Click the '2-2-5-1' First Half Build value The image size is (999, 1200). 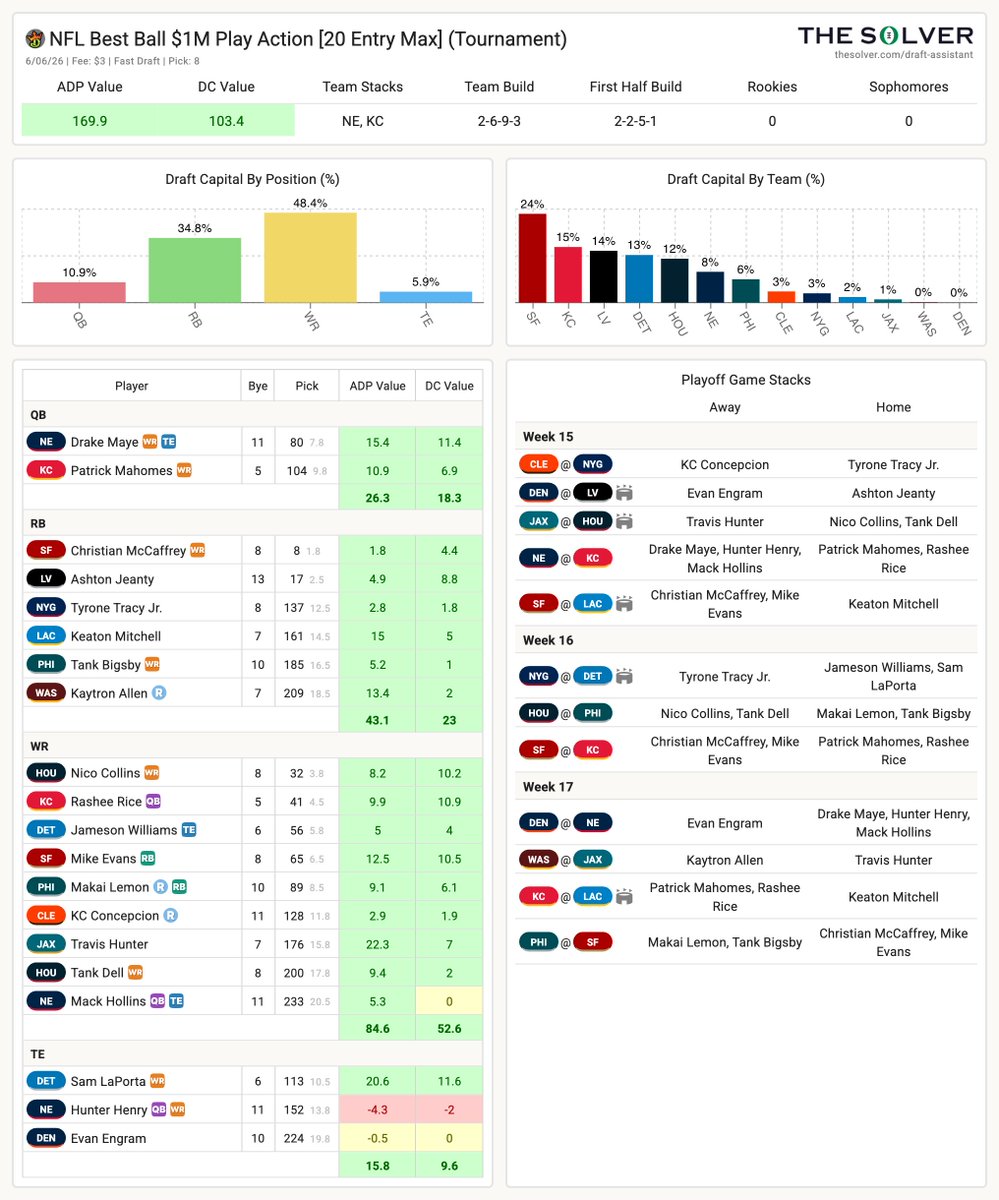point(636,121)
